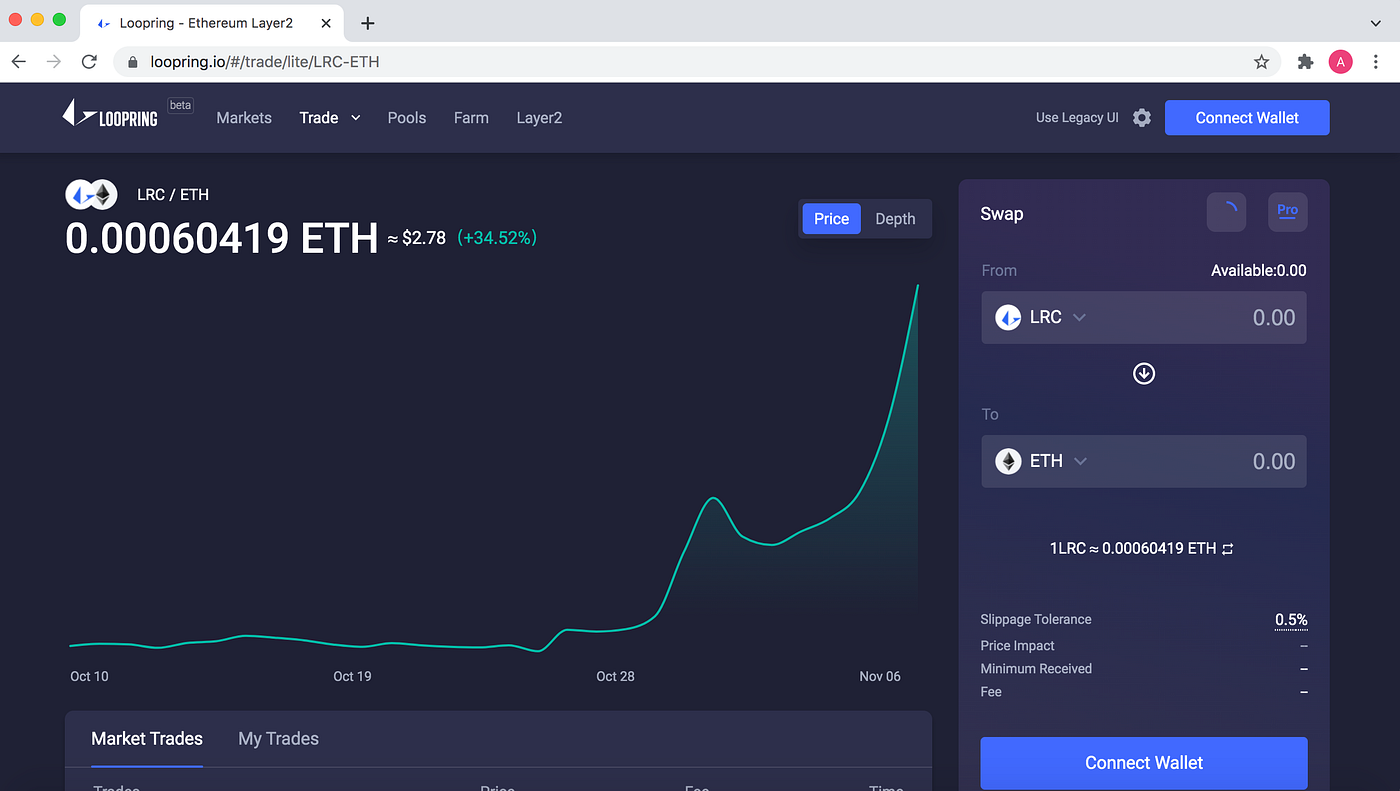Screen dimensions: 1400x791
Task: Expand the Trade menu dropdown
Action: [x=330, y=118]
